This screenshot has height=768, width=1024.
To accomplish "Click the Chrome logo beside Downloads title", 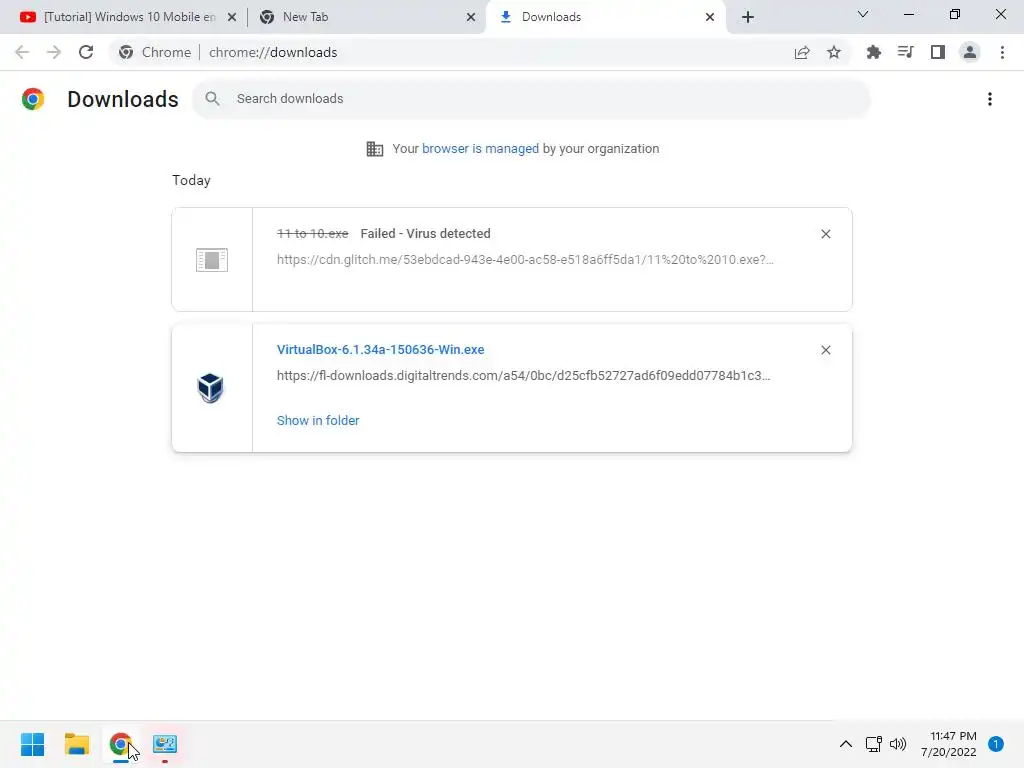I will click(x=33, y=99).
